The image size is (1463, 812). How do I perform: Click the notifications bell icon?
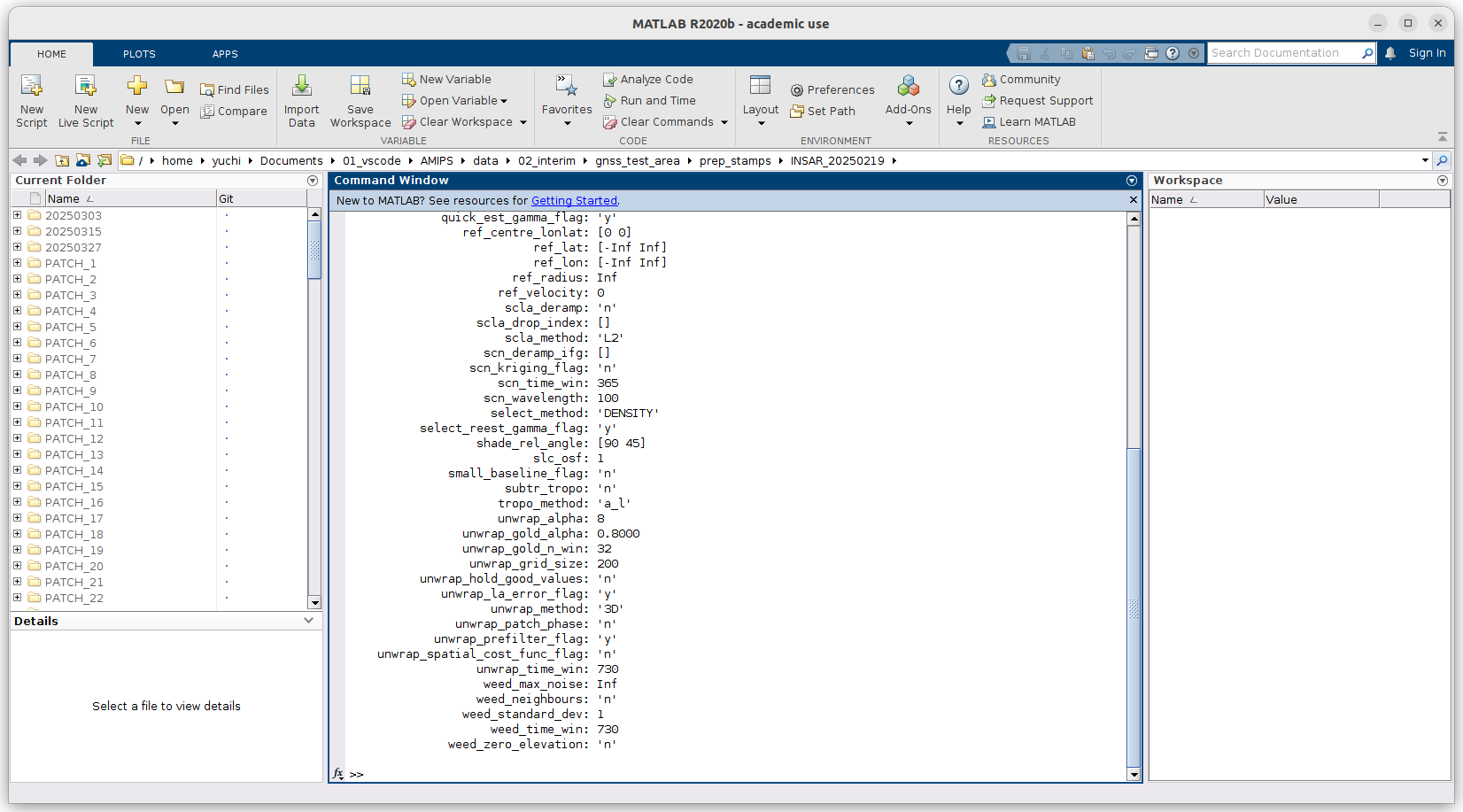(1390, 53)
